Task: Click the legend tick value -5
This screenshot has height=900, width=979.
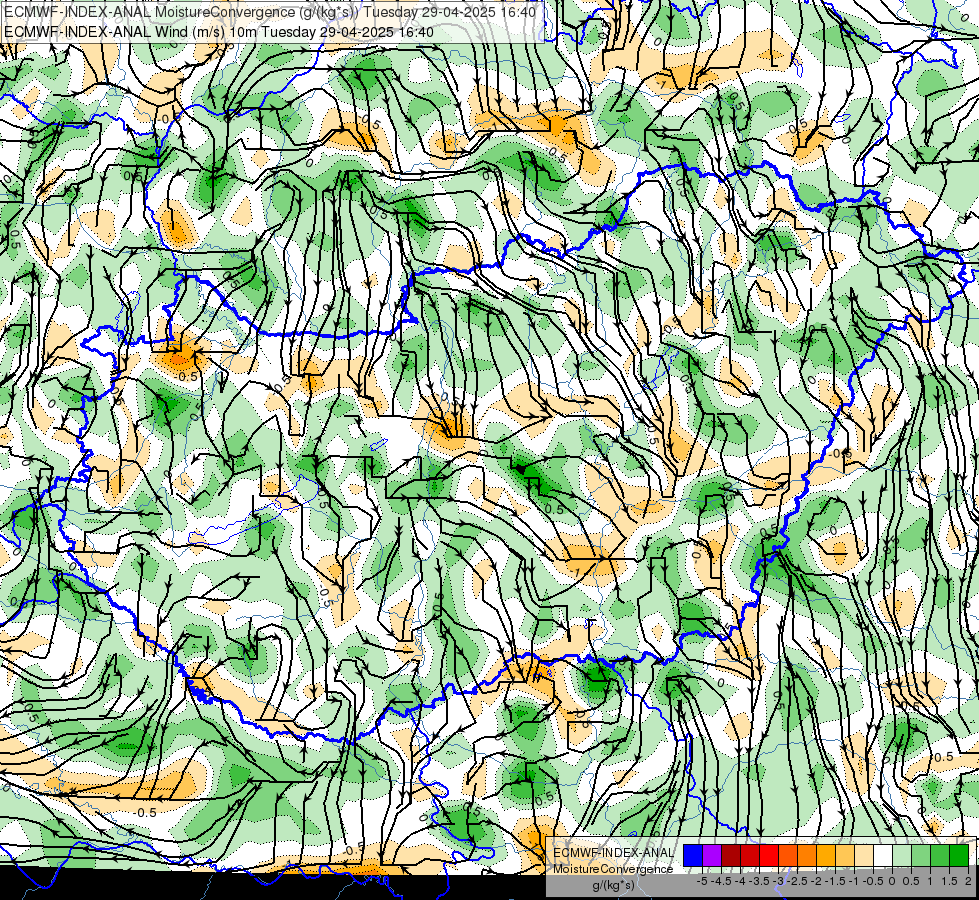Action: (x=702, y=881)
